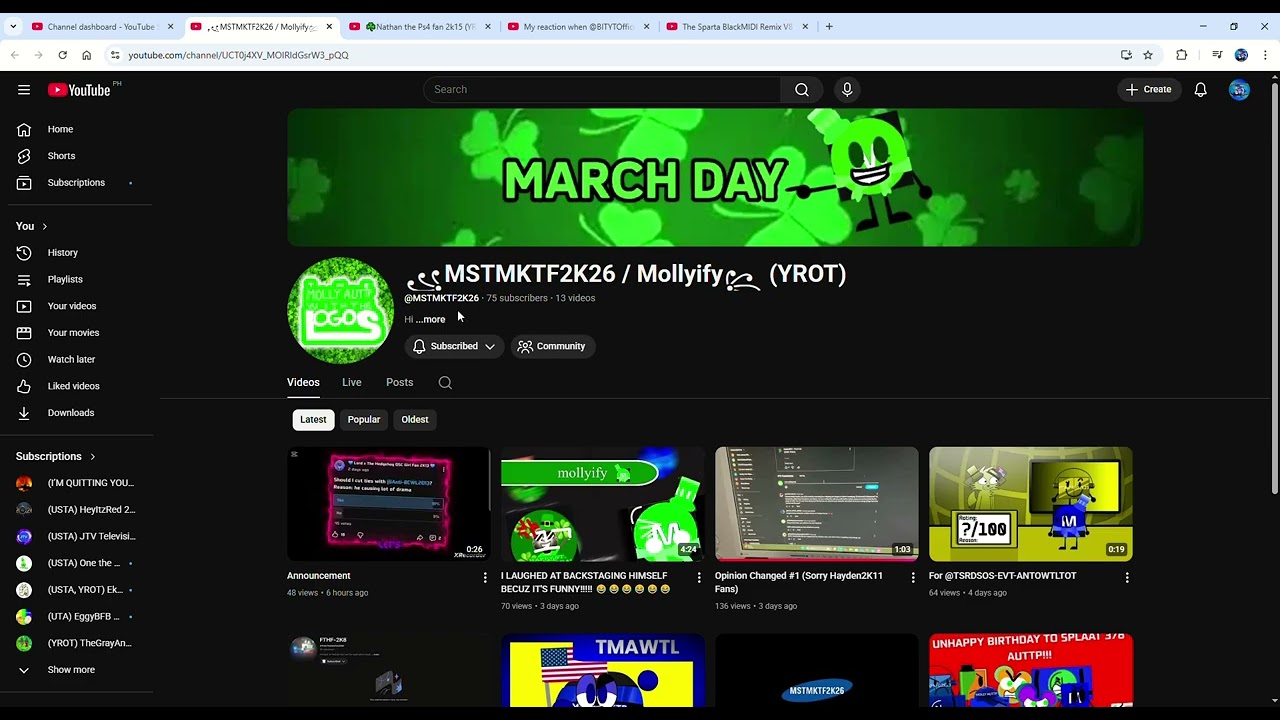This screenshot has width=1280, height=720.
Task: Select the Popular sort chip
Action: (x=364, y=420)
